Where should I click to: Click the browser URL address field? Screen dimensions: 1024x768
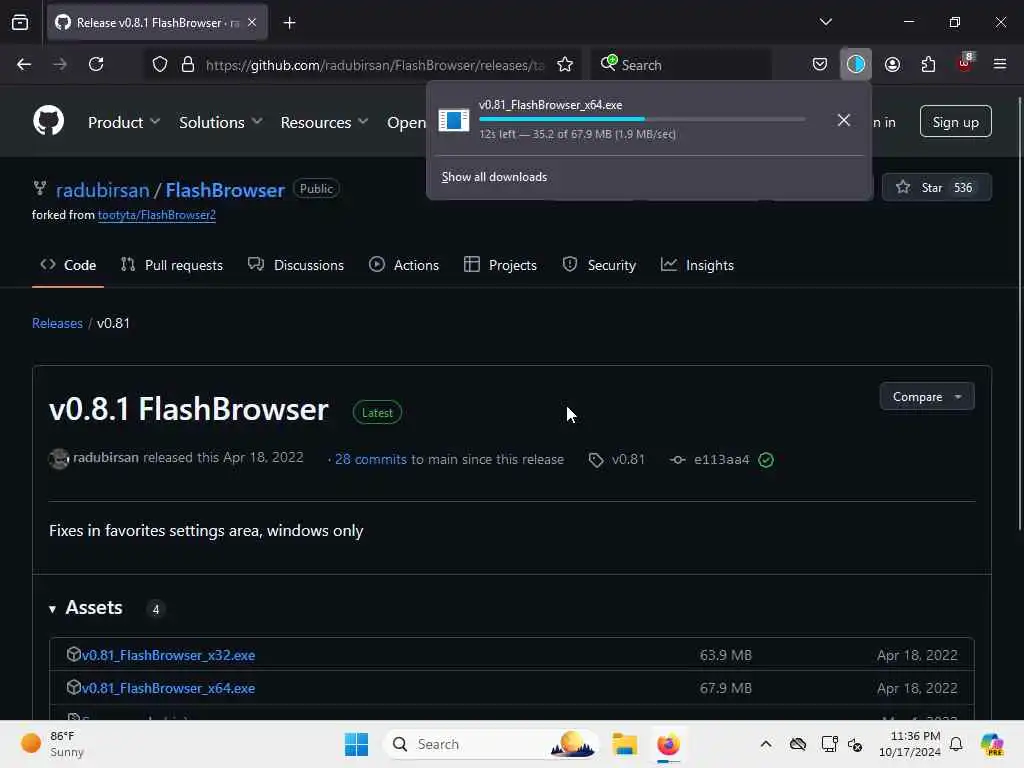(x=374, y=65)
